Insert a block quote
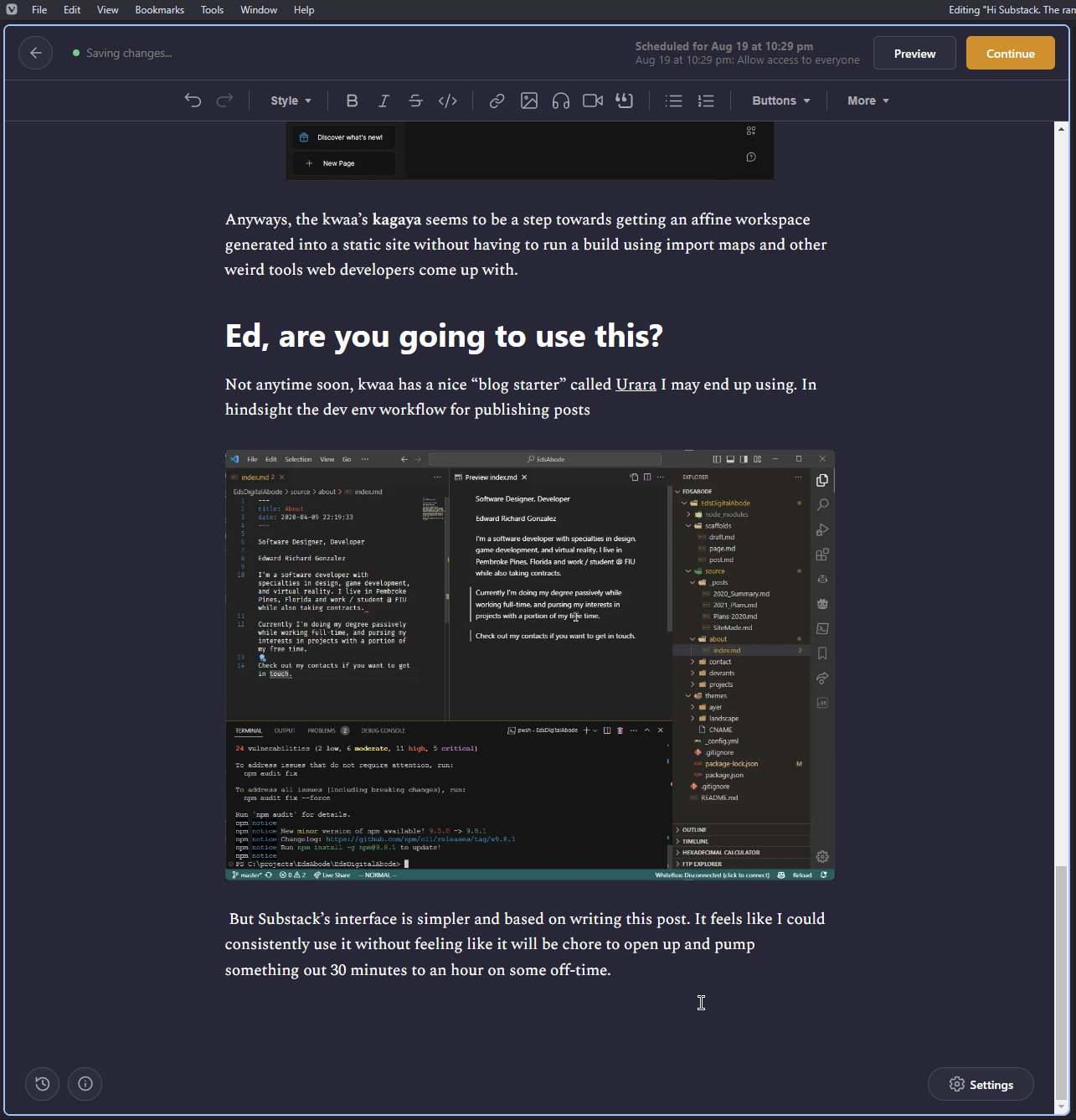Image resolution: width=1076 pixels, height=1120 pixels. coord(625,101)
